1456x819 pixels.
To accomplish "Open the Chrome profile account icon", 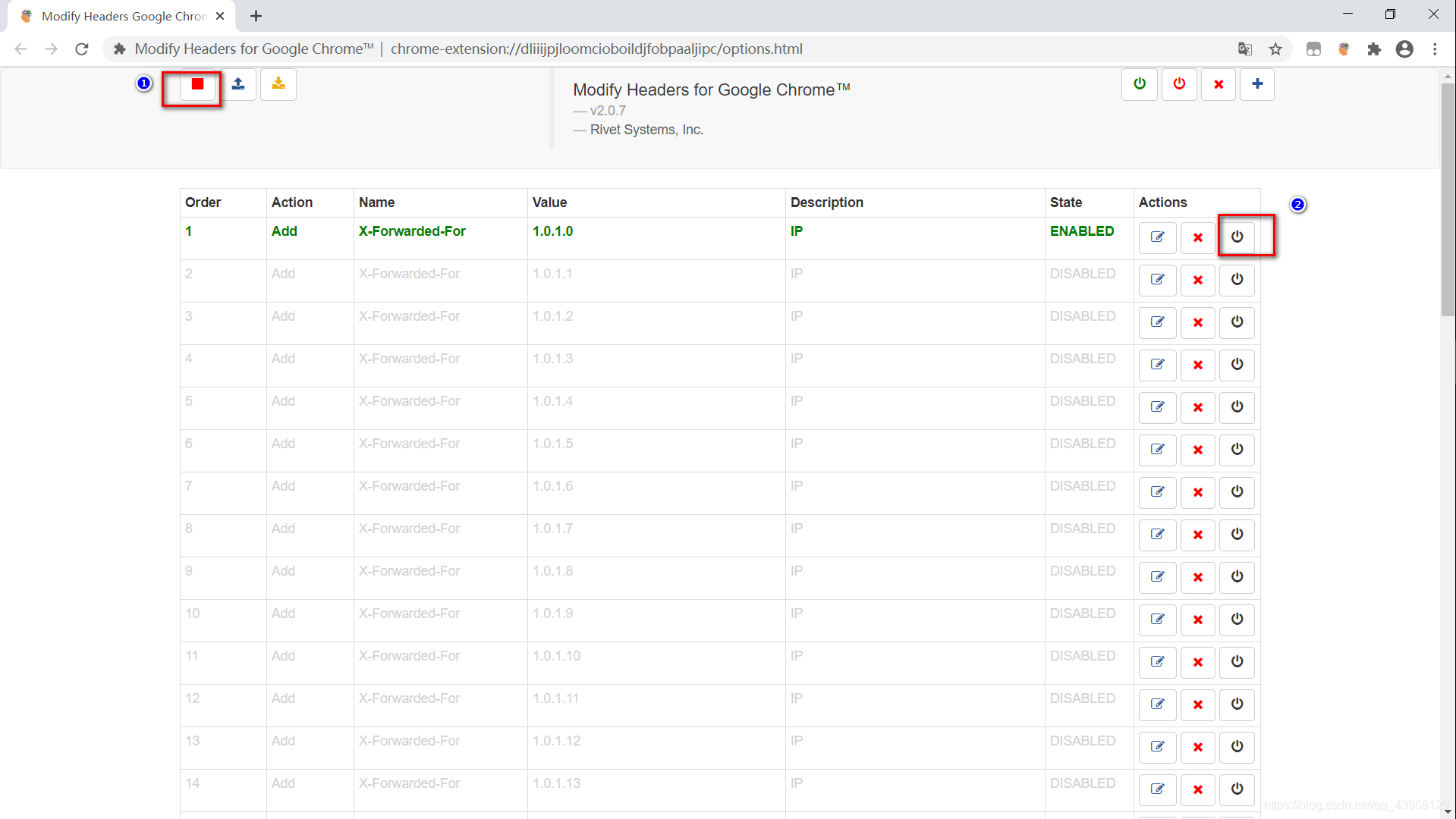I will tap(1404, 49).
